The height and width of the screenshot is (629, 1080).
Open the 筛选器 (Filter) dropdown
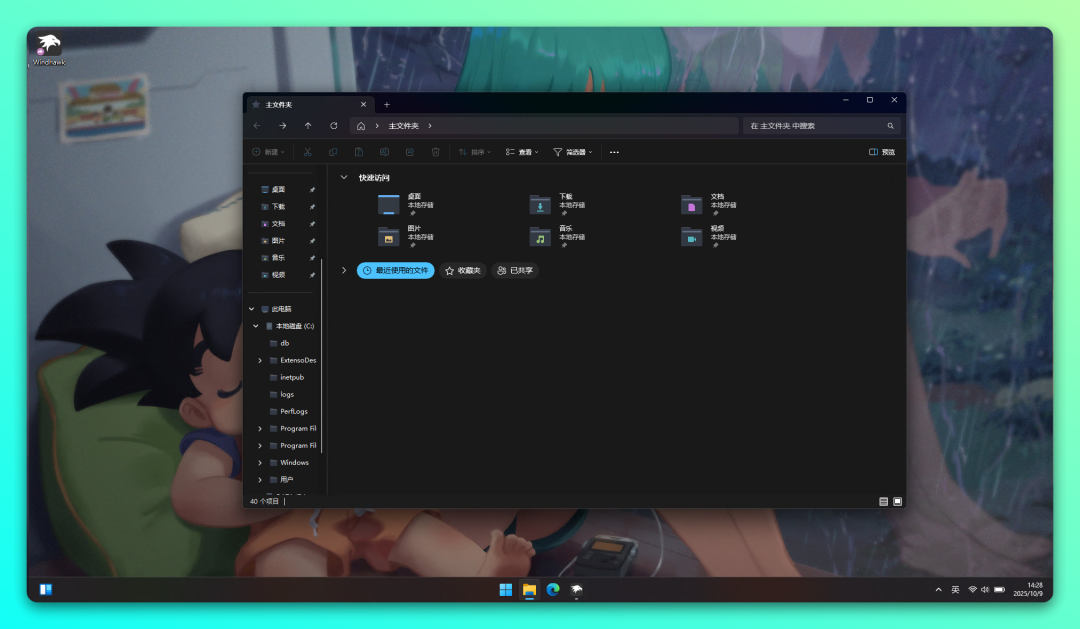click(572, 152)
